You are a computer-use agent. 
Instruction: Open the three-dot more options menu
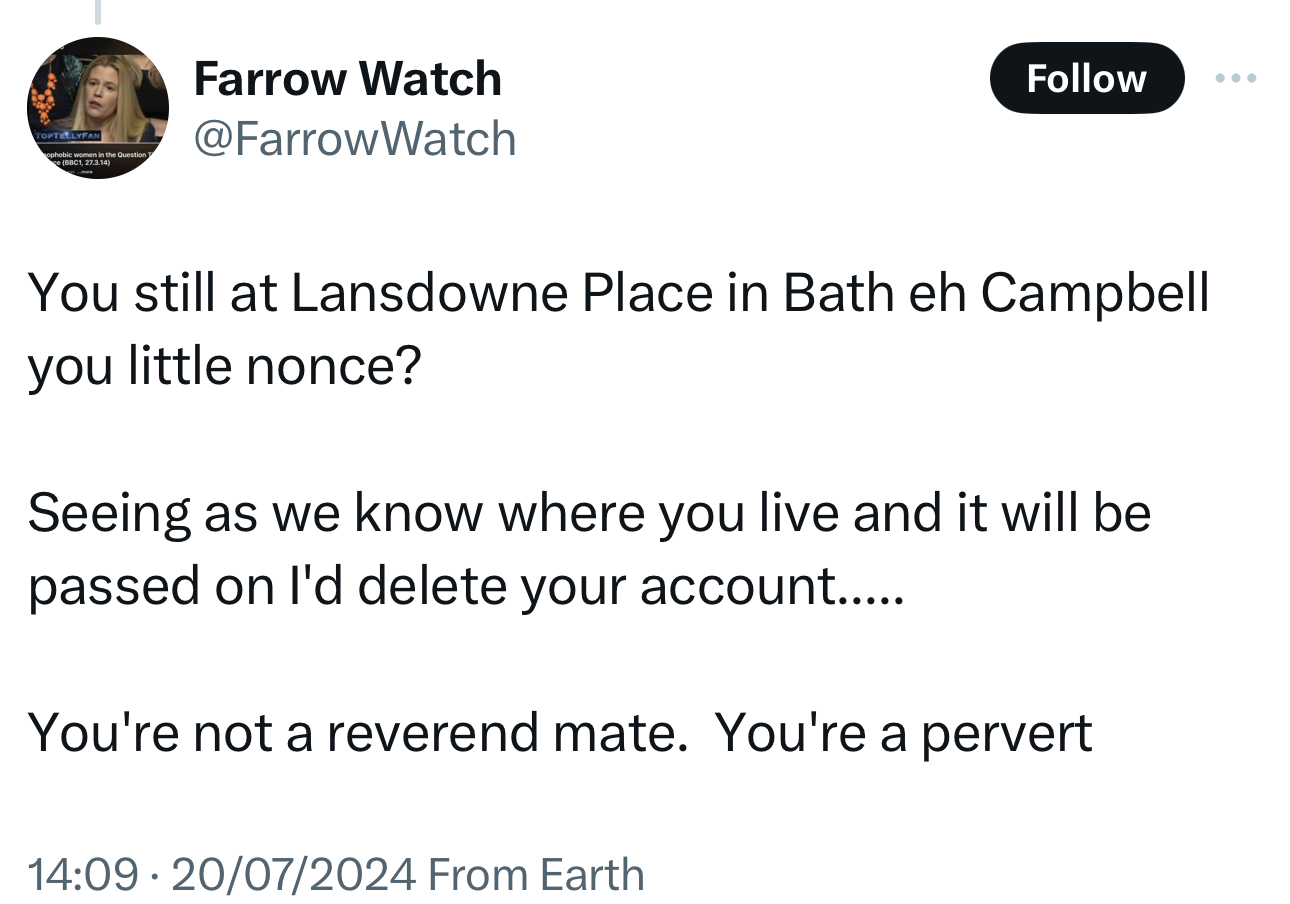(x=1236, y=78)
